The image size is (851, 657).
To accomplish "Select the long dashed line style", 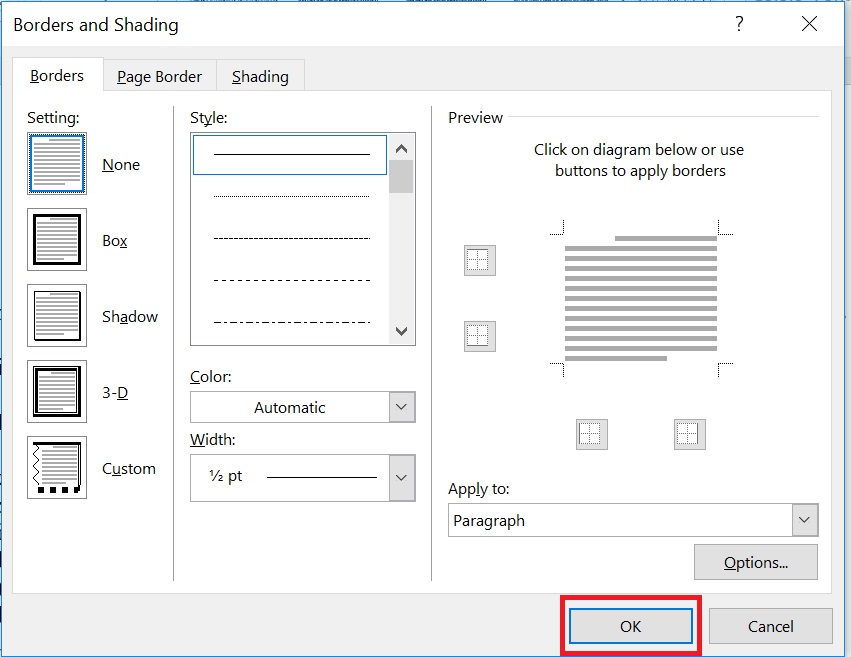I will tap(291, 280).
